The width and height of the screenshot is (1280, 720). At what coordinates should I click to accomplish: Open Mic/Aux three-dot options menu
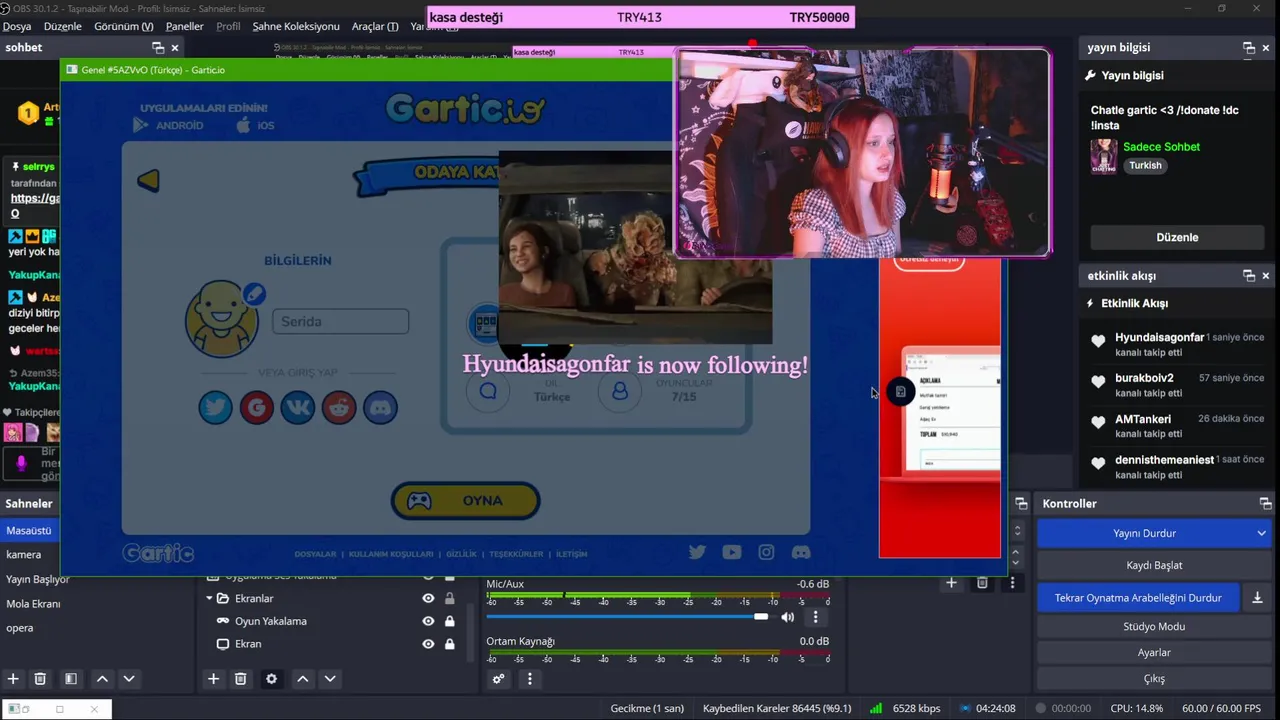[x=815, y=617]
